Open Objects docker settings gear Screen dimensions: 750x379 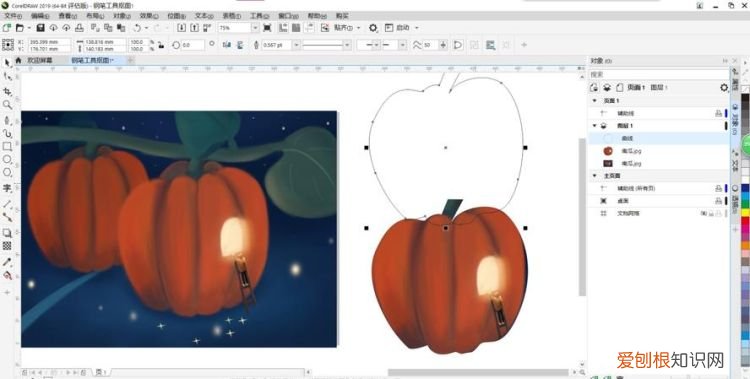click(724, 88)
